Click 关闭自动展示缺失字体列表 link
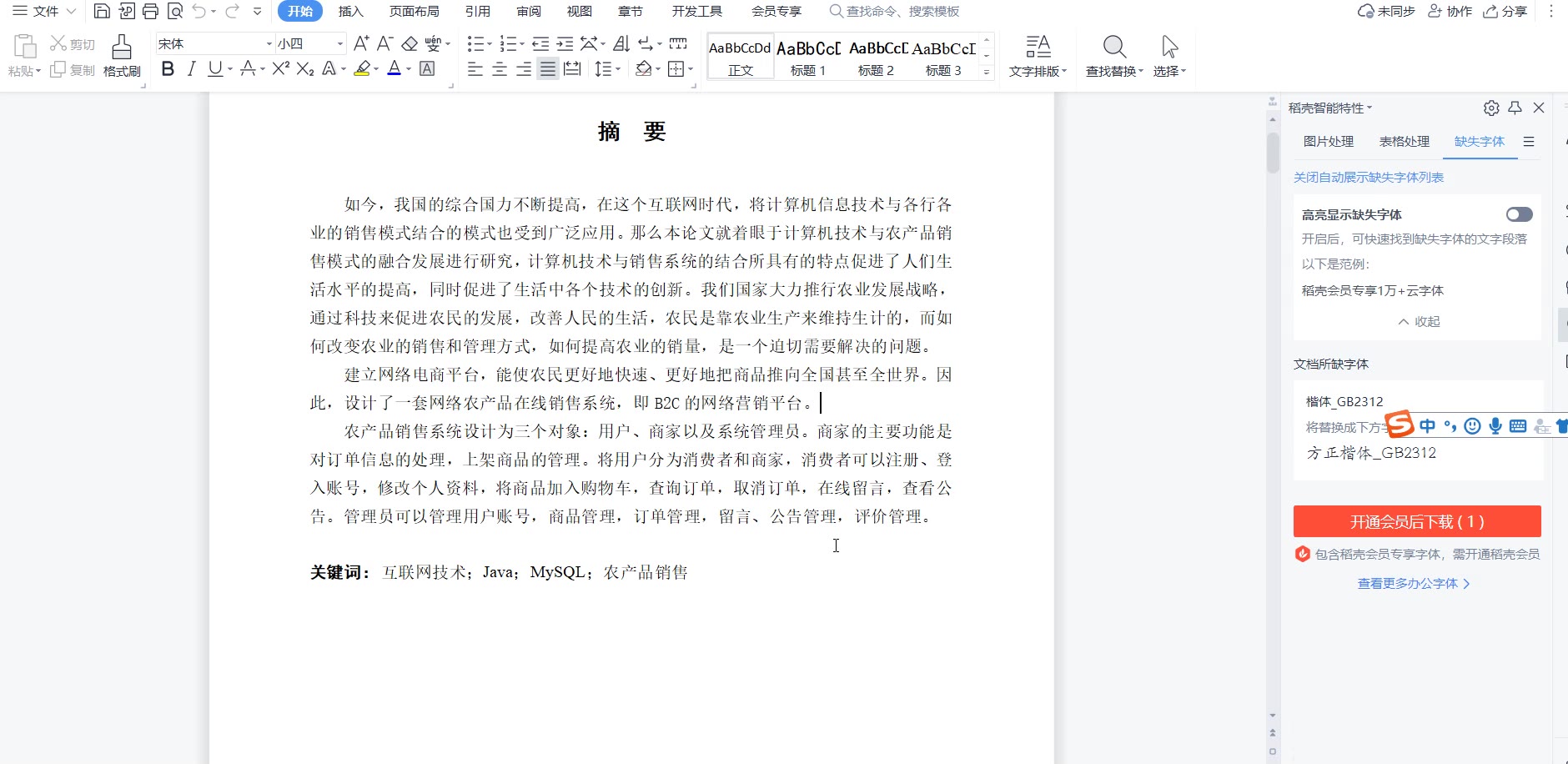 point(1369,177)
